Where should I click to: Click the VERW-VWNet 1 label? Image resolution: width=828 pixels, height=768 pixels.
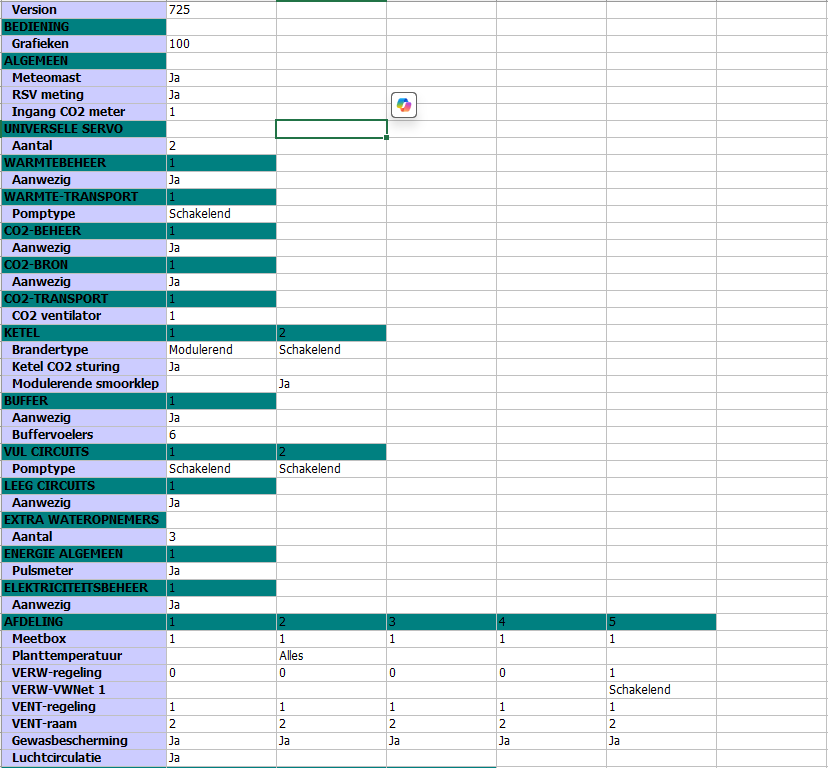click(84, 689)
